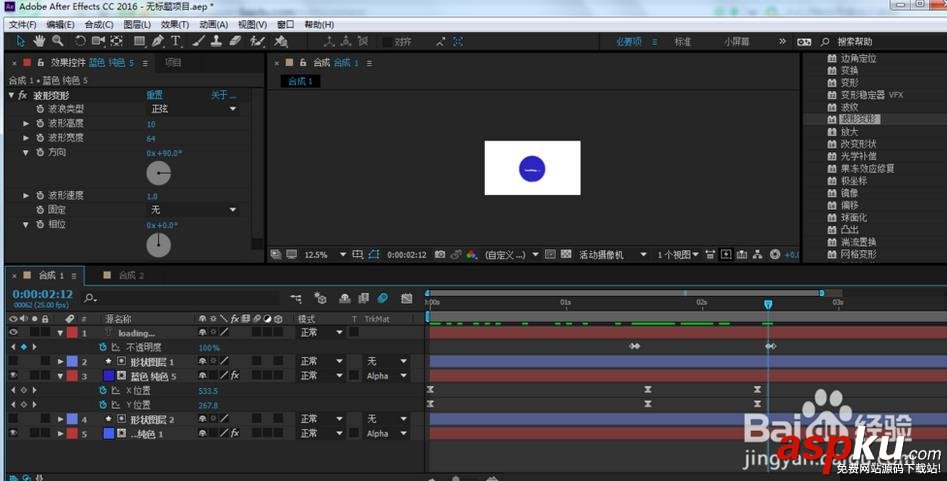
Task: Open 波浪类型 正弦 dropdown
Action: 193,109
